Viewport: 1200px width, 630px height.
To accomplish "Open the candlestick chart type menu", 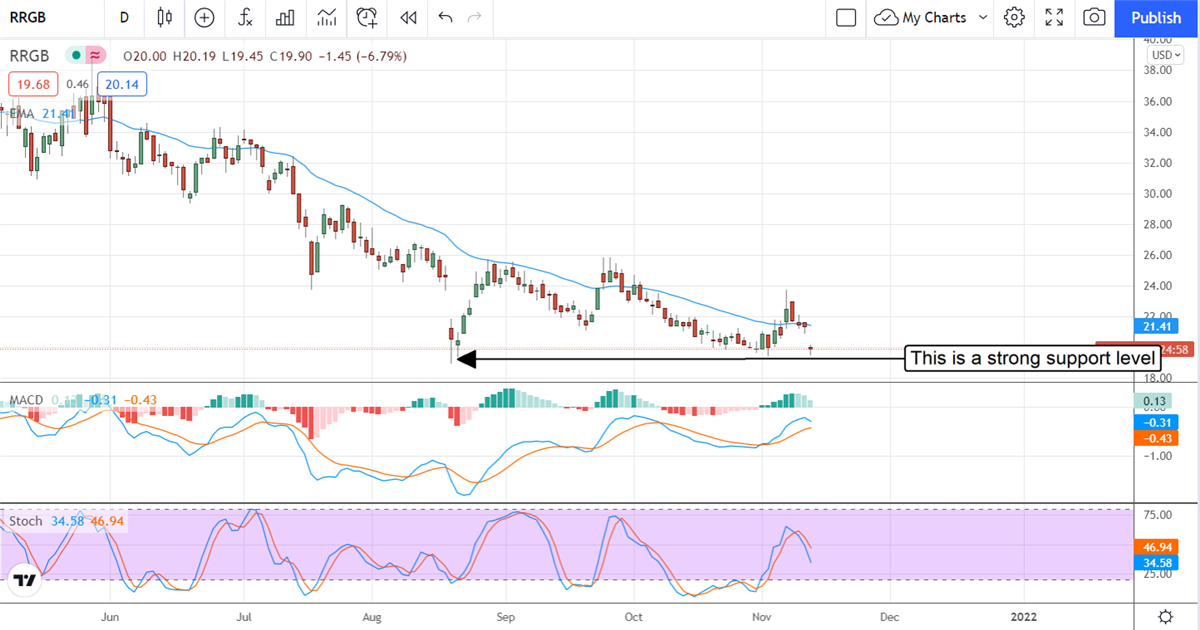I will [165, 17].
